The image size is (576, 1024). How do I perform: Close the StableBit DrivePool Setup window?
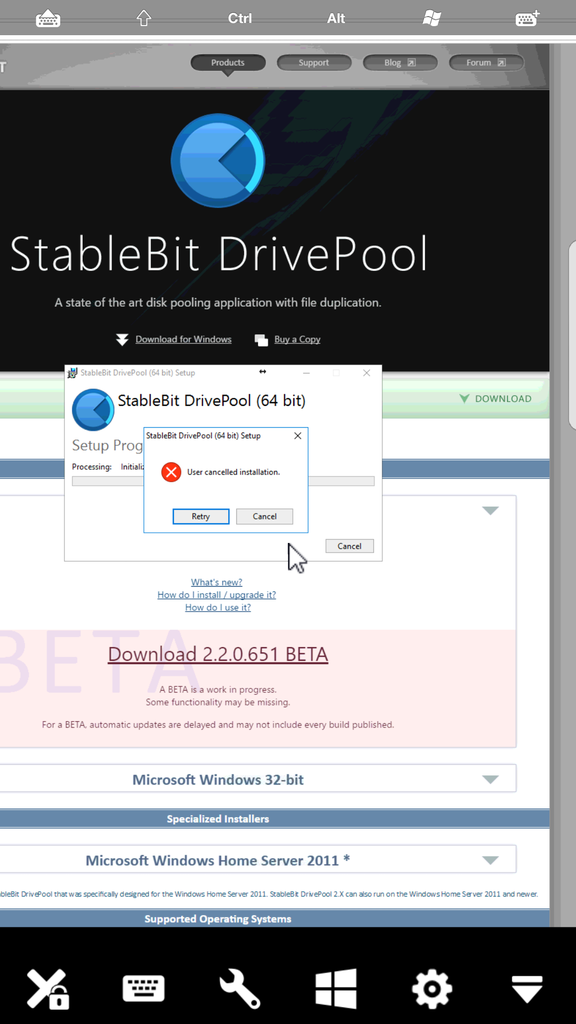coord(366,373)
